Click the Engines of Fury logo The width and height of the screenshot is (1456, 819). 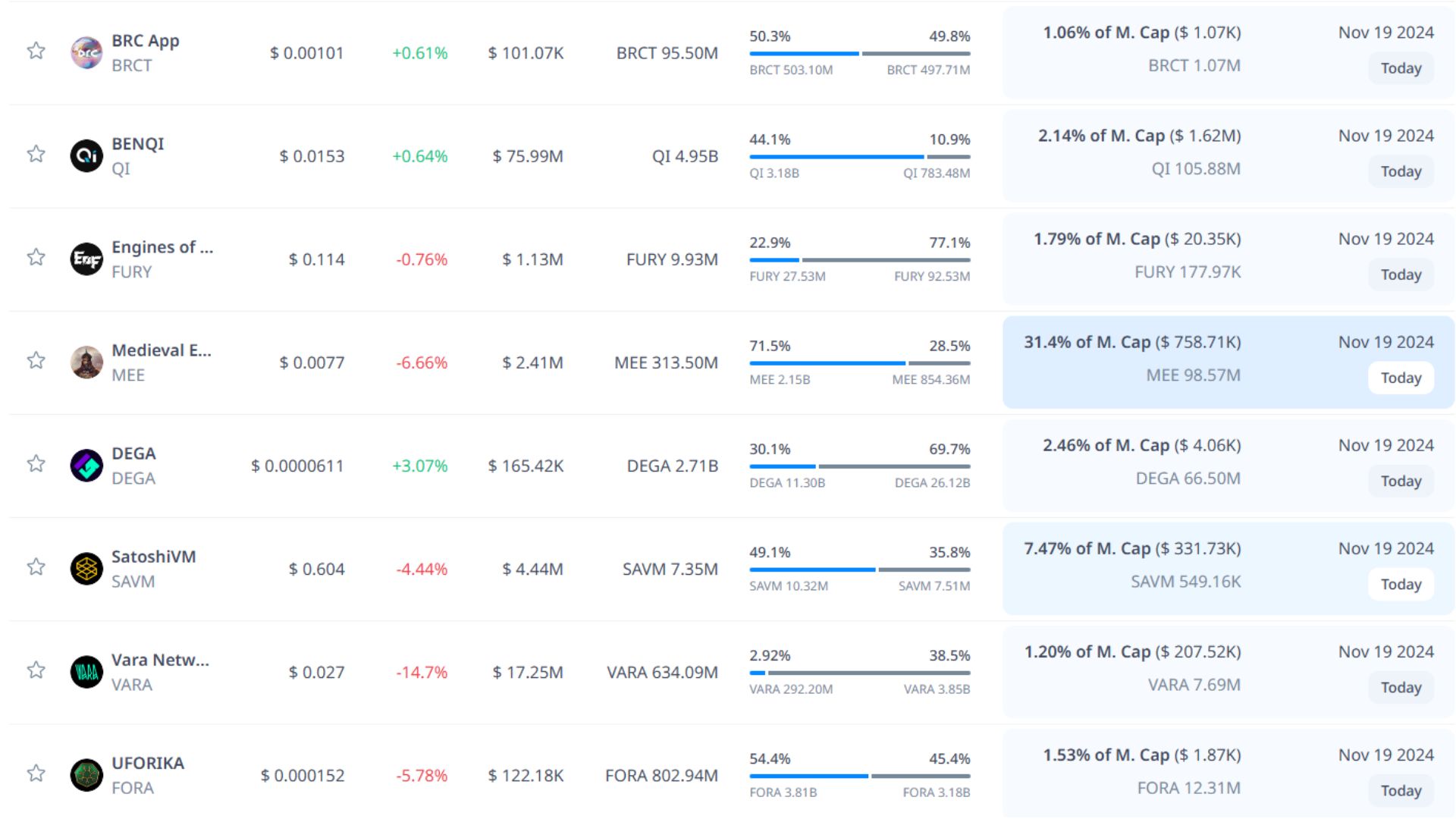coord(86,259)
